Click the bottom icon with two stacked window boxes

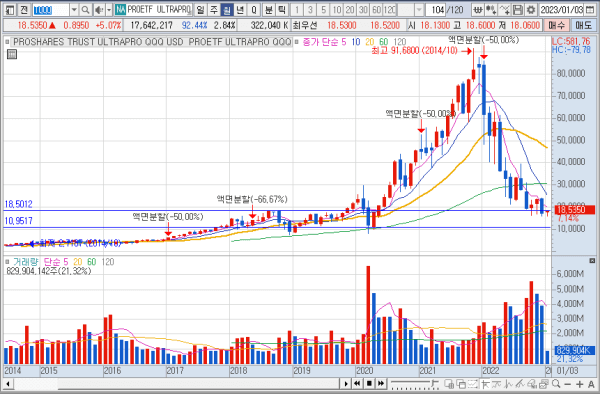pyautogui.click(x=449, y=384)
